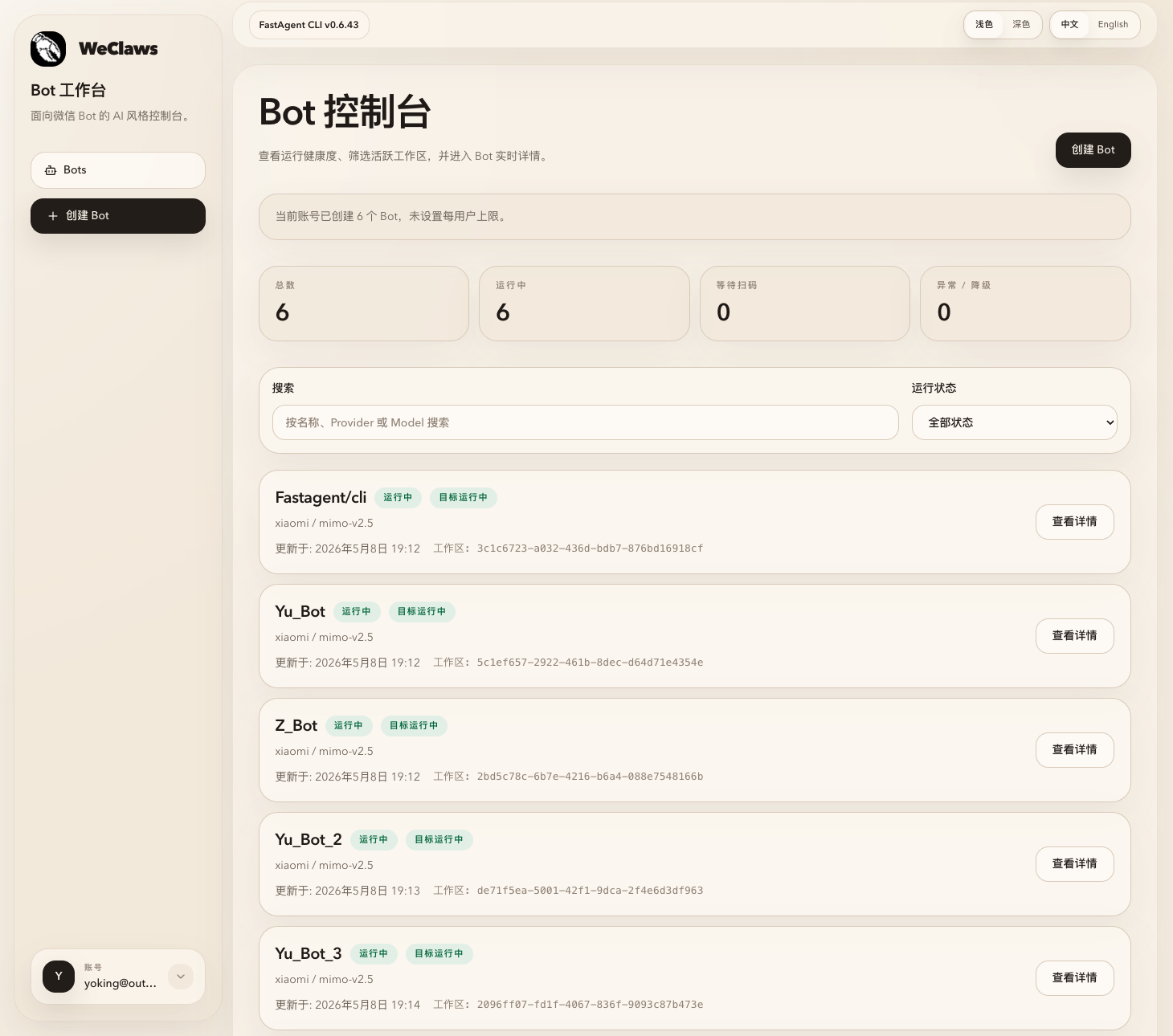Screen dimensions: 1173x1036
Task: Click the Y account avatar
Action: [59, 977]
